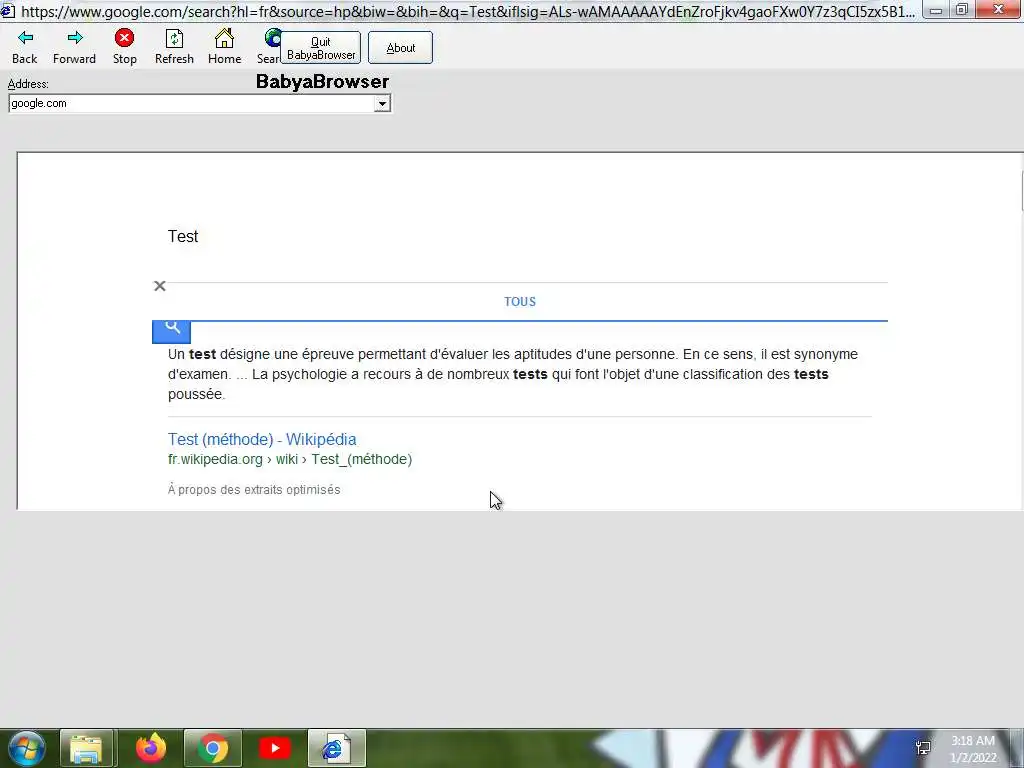Image resolution: width=1024 pixels, height=768 pixels.
Task: Open File Explorer from the taskbar
Action: pos(88,748)
